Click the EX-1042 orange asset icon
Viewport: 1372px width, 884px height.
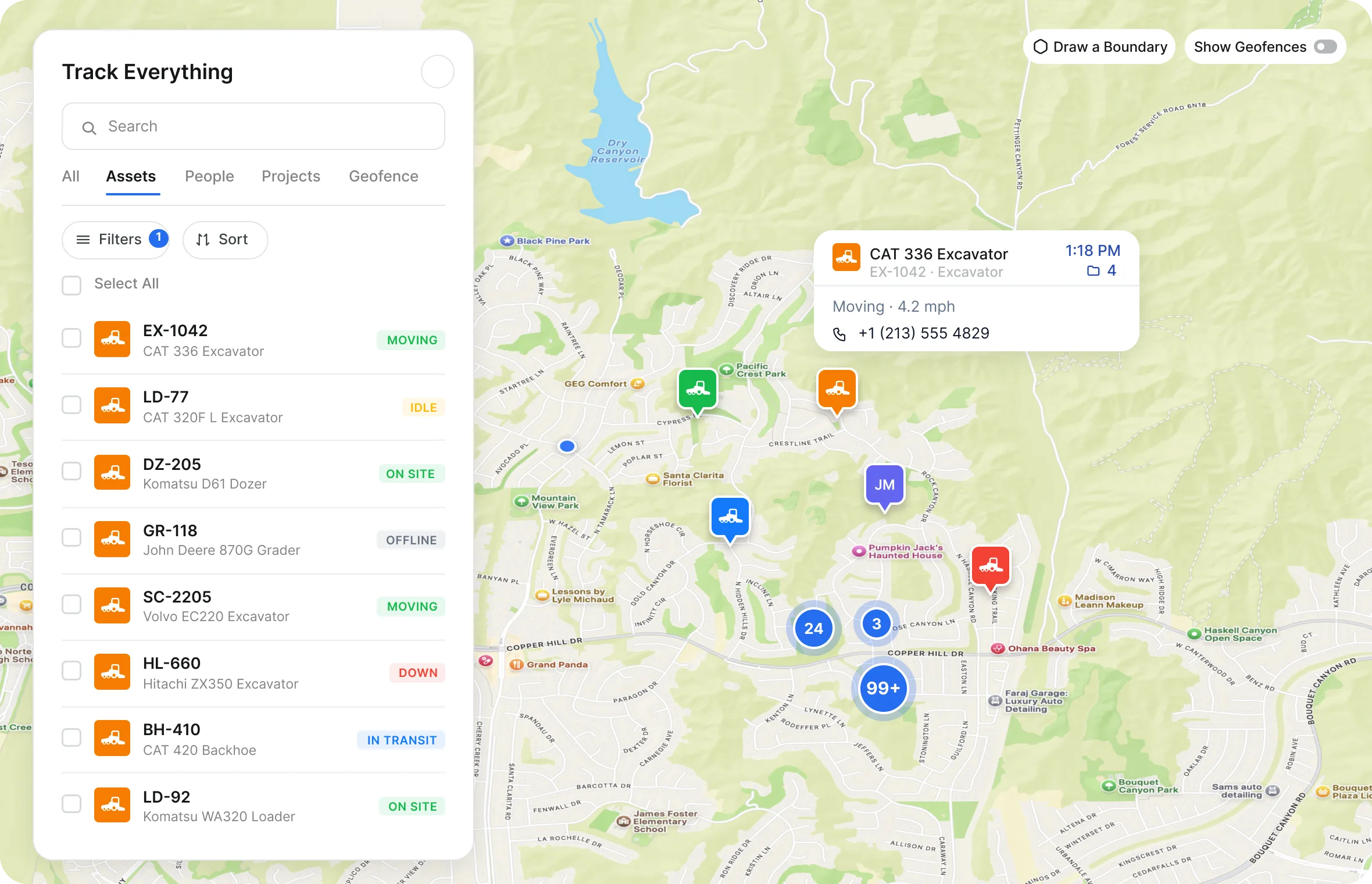pos(112,339)
